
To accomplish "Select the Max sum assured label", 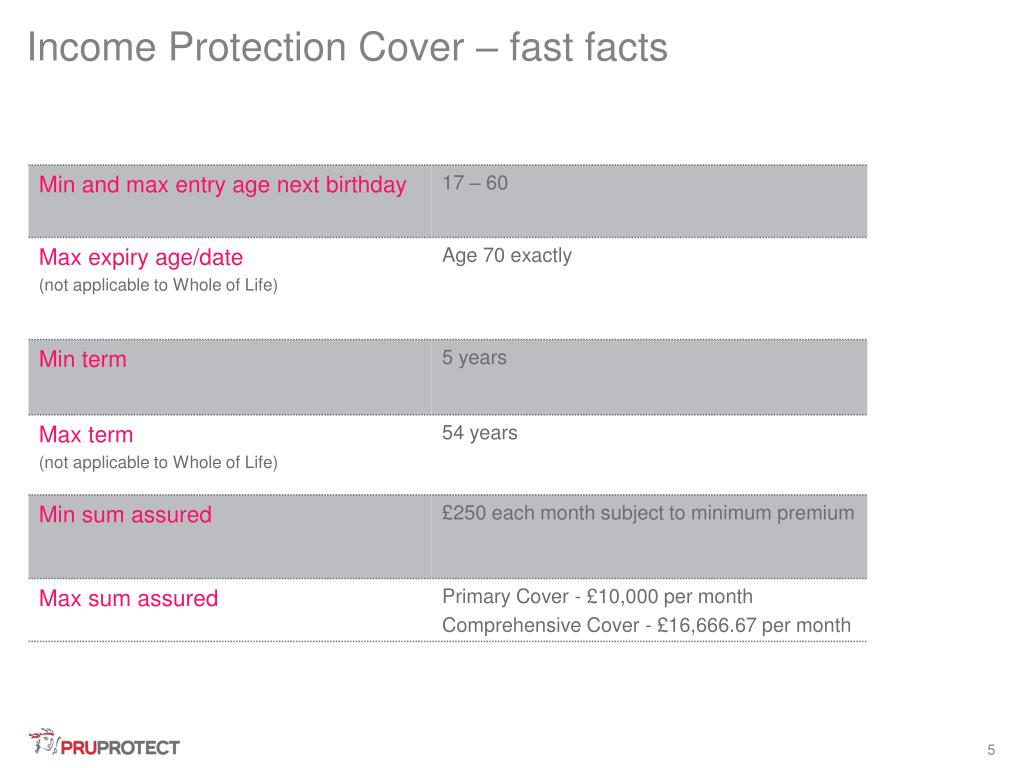I will [129, 598].
